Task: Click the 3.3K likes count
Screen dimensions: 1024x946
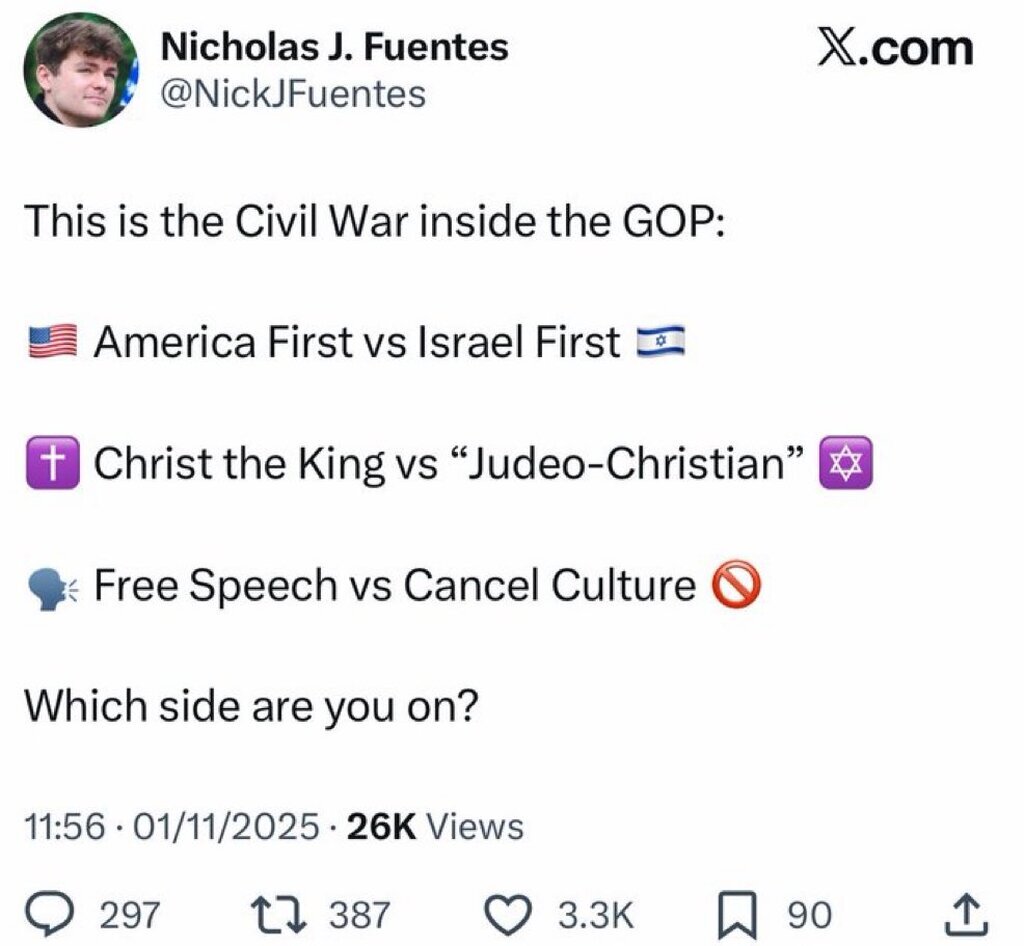Action: 595,914
